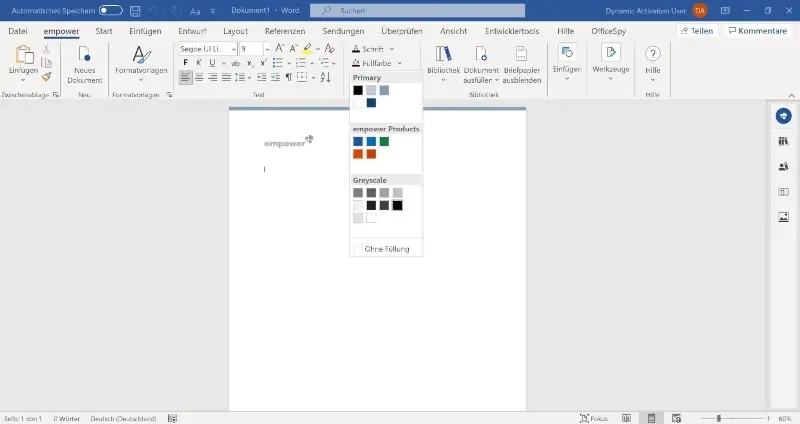Click the format painter brush icon
This screenshot has width=800, height=424.
(x=46, y=76)
